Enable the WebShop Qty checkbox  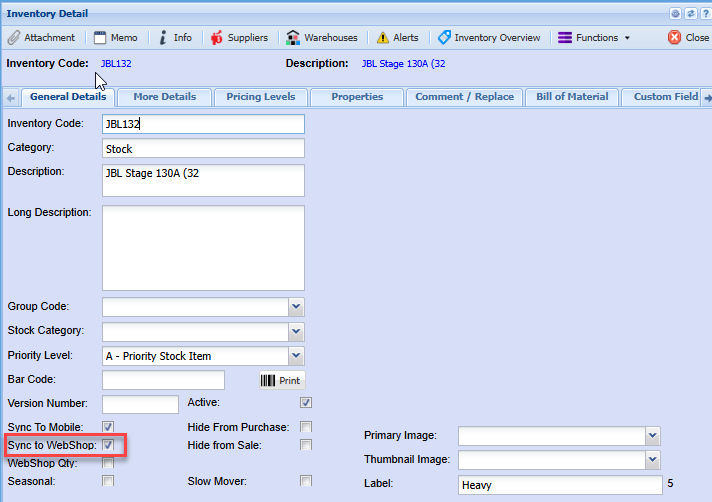(x=108, y=463)
